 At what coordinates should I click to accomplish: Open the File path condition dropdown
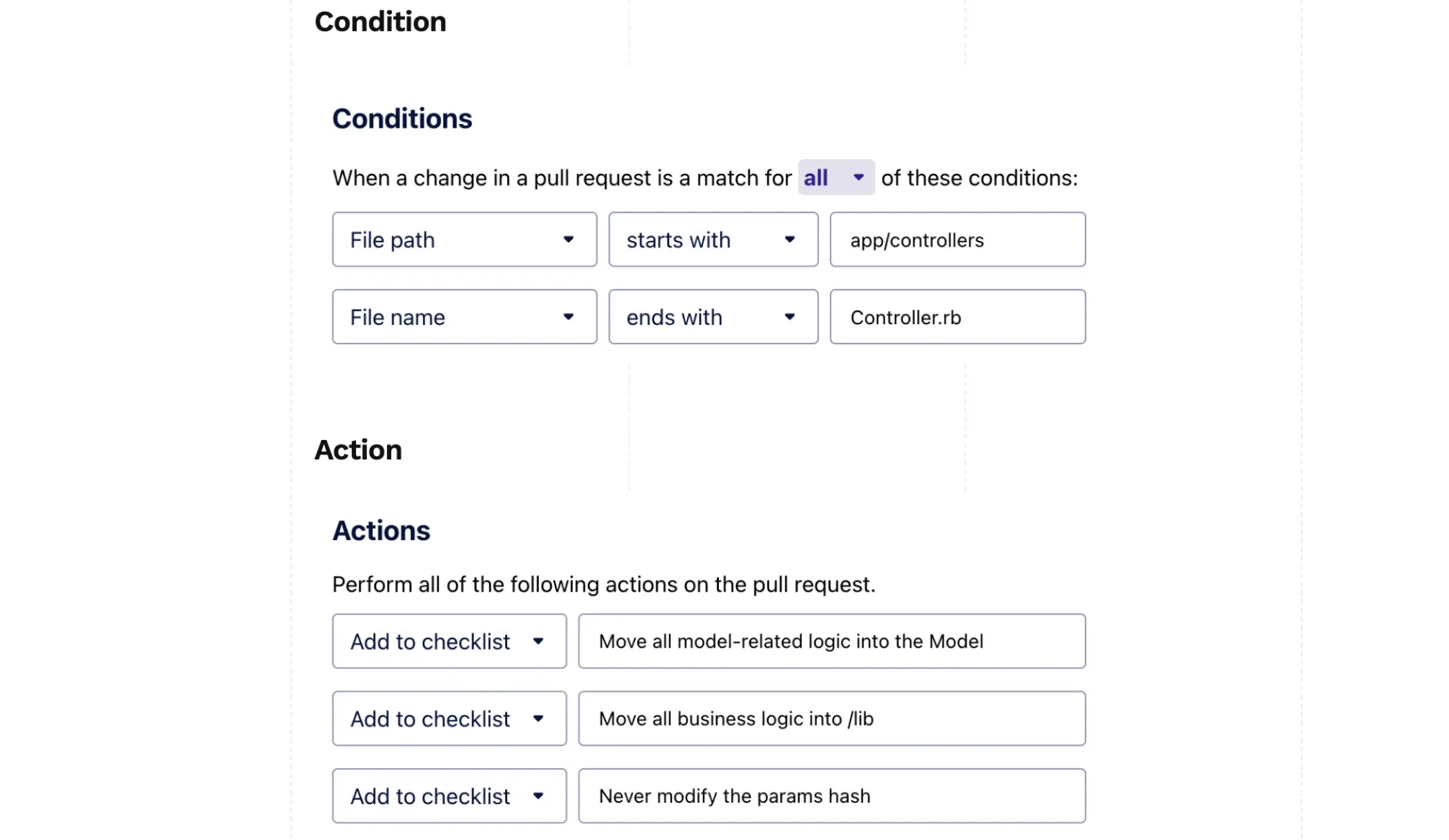(464, 239)
